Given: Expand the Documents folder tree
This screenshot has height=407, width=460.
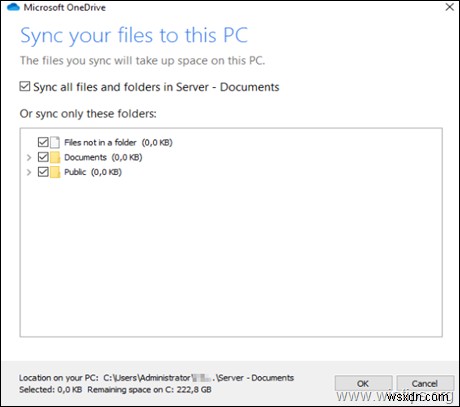Looking at the screenshot, I should click(29, 157).
